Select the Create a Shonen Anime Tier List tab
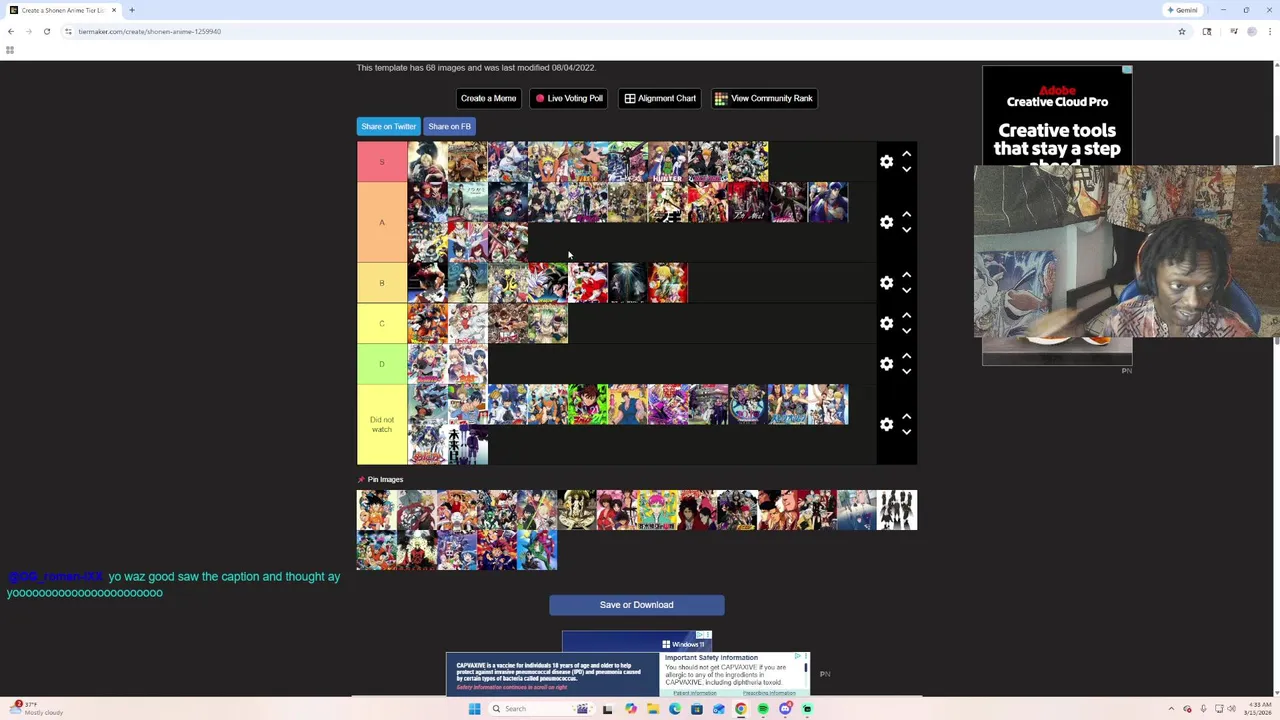This screenshot has height=720, width=1280. [x=62, y=10]
